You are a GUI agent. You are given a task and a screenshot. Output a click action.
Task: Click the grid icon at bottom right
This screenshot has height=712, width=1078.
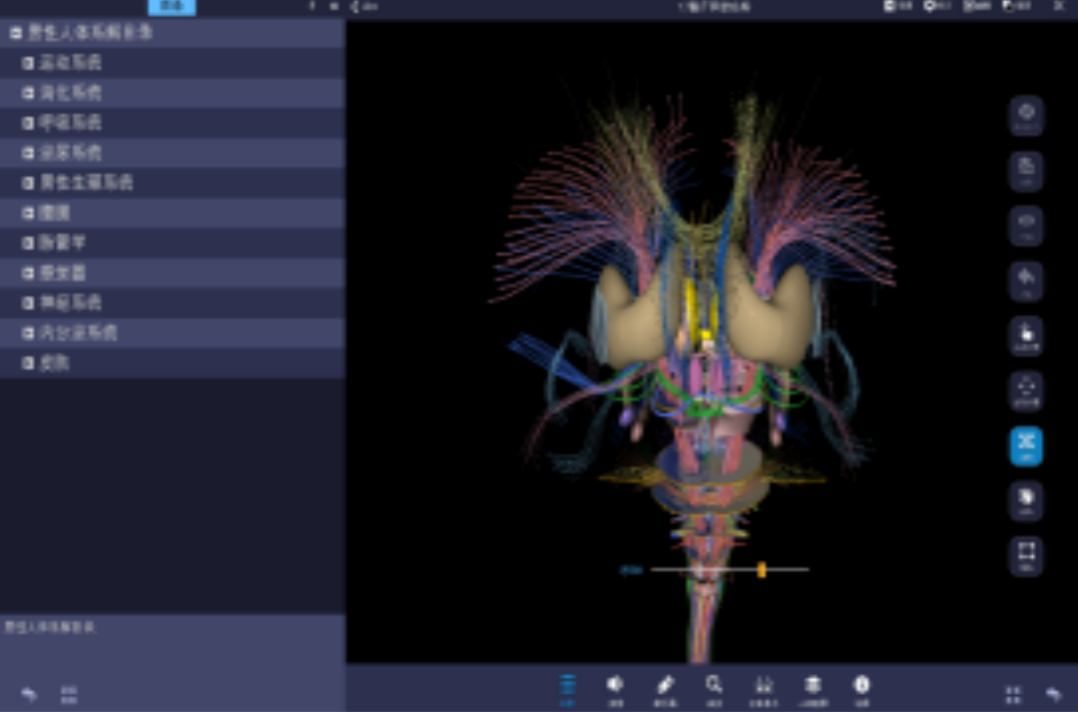pyautogui.click(x=1013, y=694)
